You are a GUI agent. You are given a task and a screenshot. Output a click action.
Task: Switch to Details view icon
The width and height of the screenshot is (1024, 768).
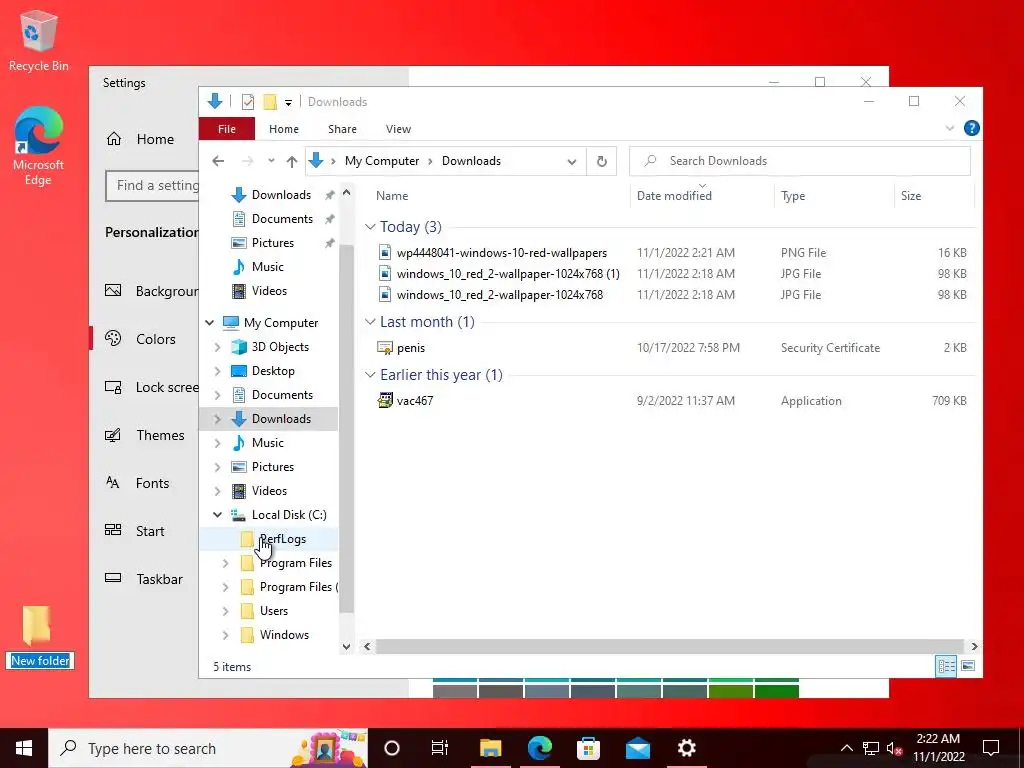tap(946, 666)
